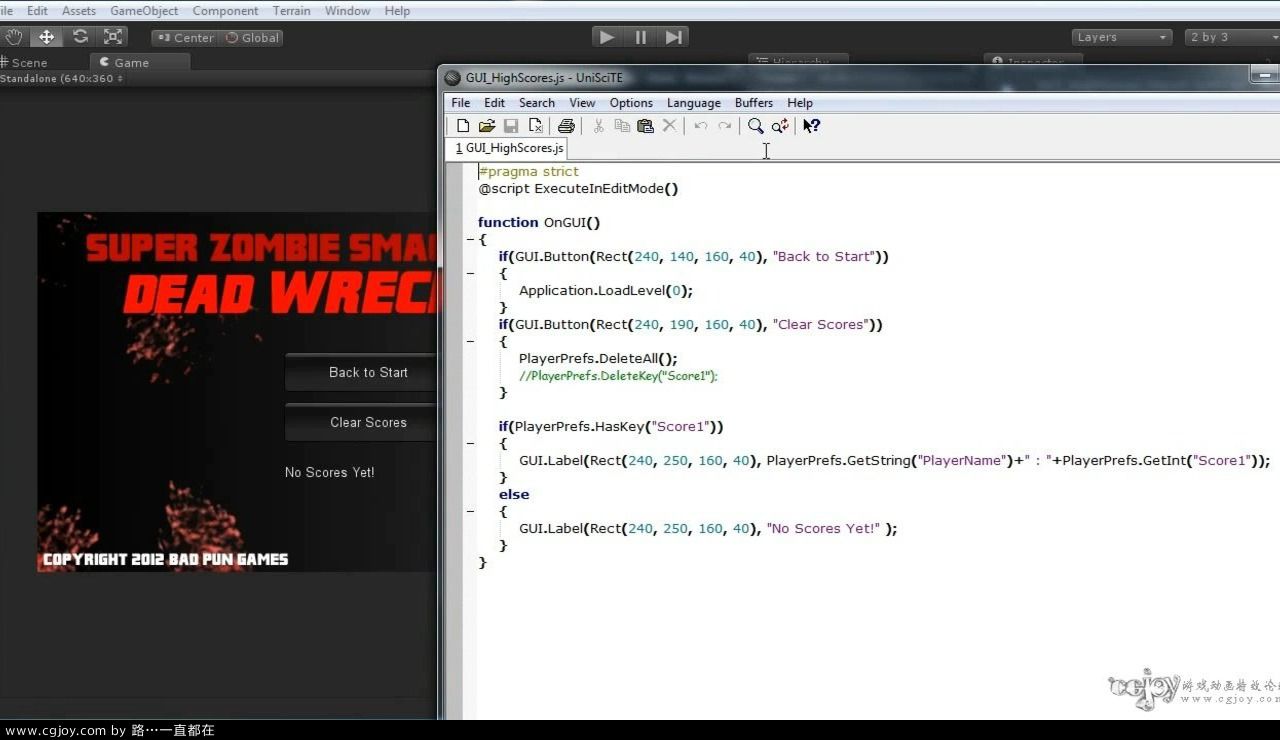This screenshot has height=740, width=1280.
Task: Open the Language menu in UniSciTE
Action: tap(693, 103)
